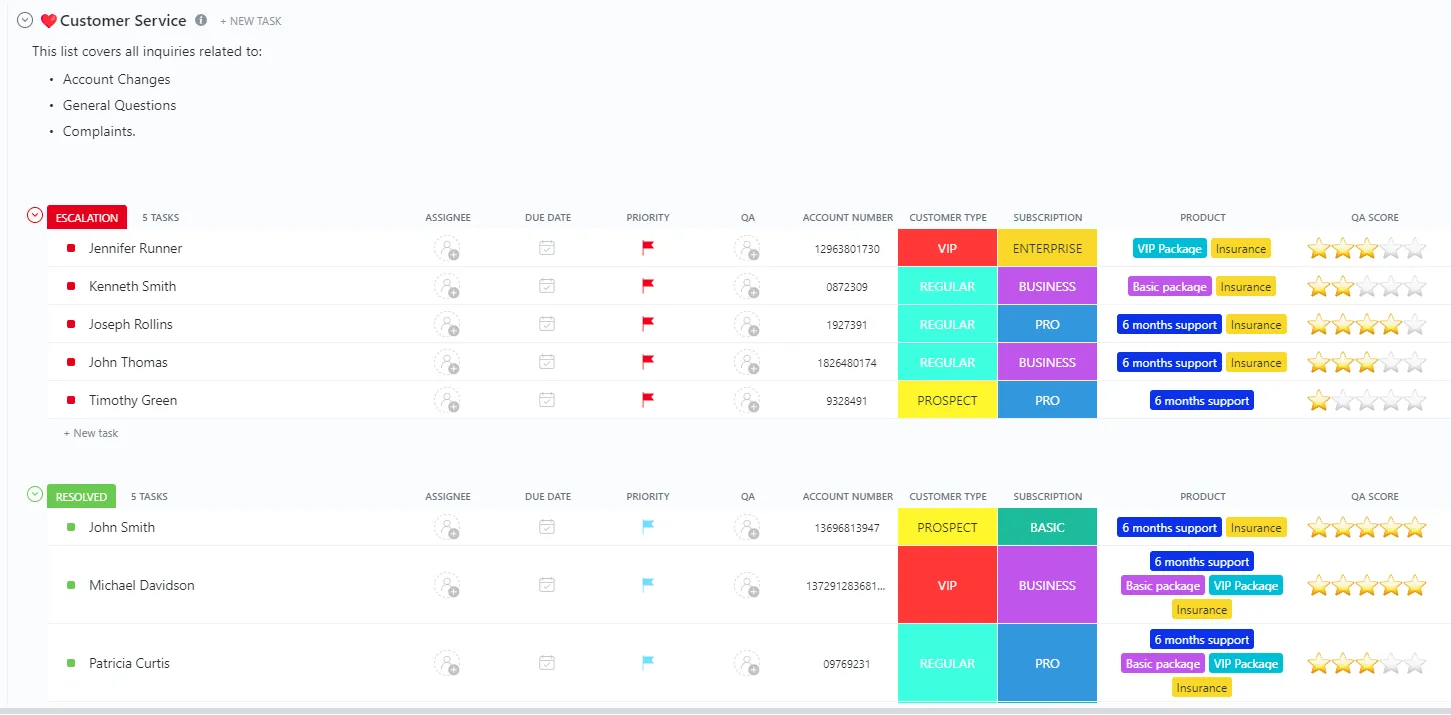Image resolution: width=1451 pixels, height=715 pixels.
Task: Sort by Account Number column header
Action: coord(848,217)
